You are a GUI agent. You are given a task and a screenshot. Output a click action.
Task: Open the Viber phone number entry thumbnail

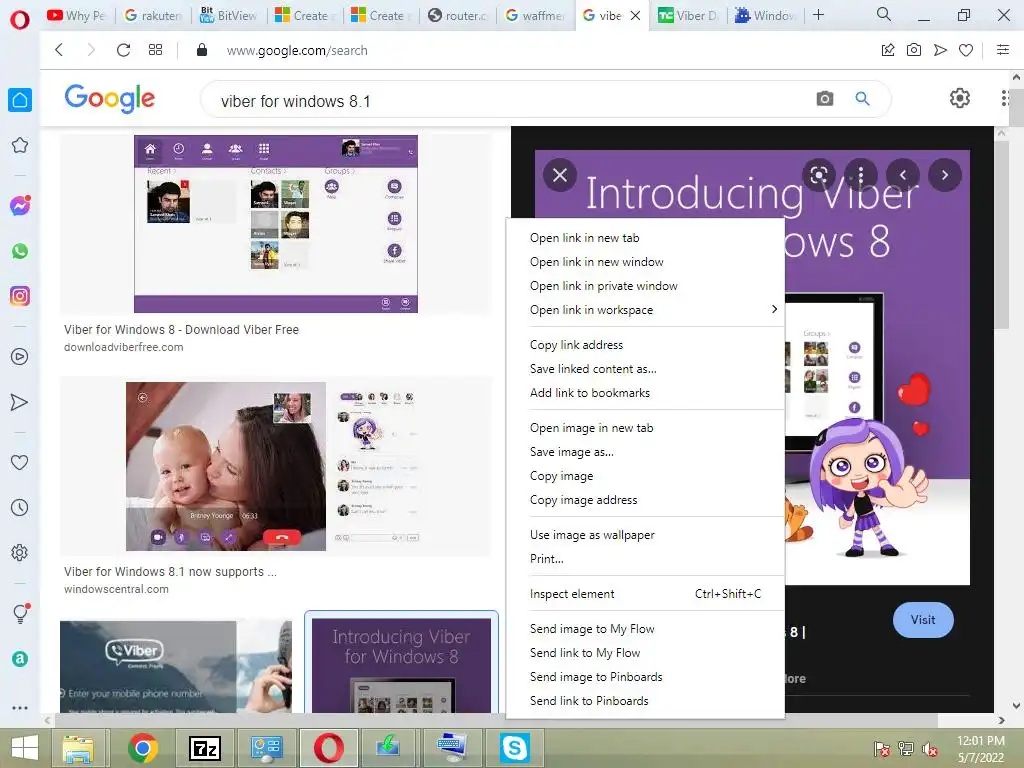pos(176,667)
